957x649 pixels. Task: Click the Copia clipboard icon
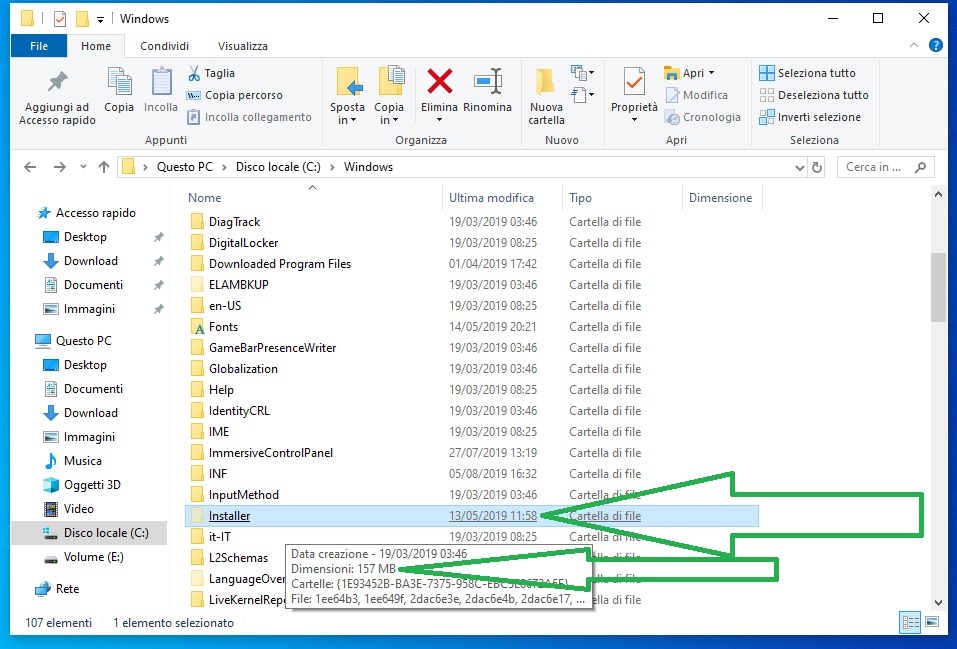click(x=119, y=90)
